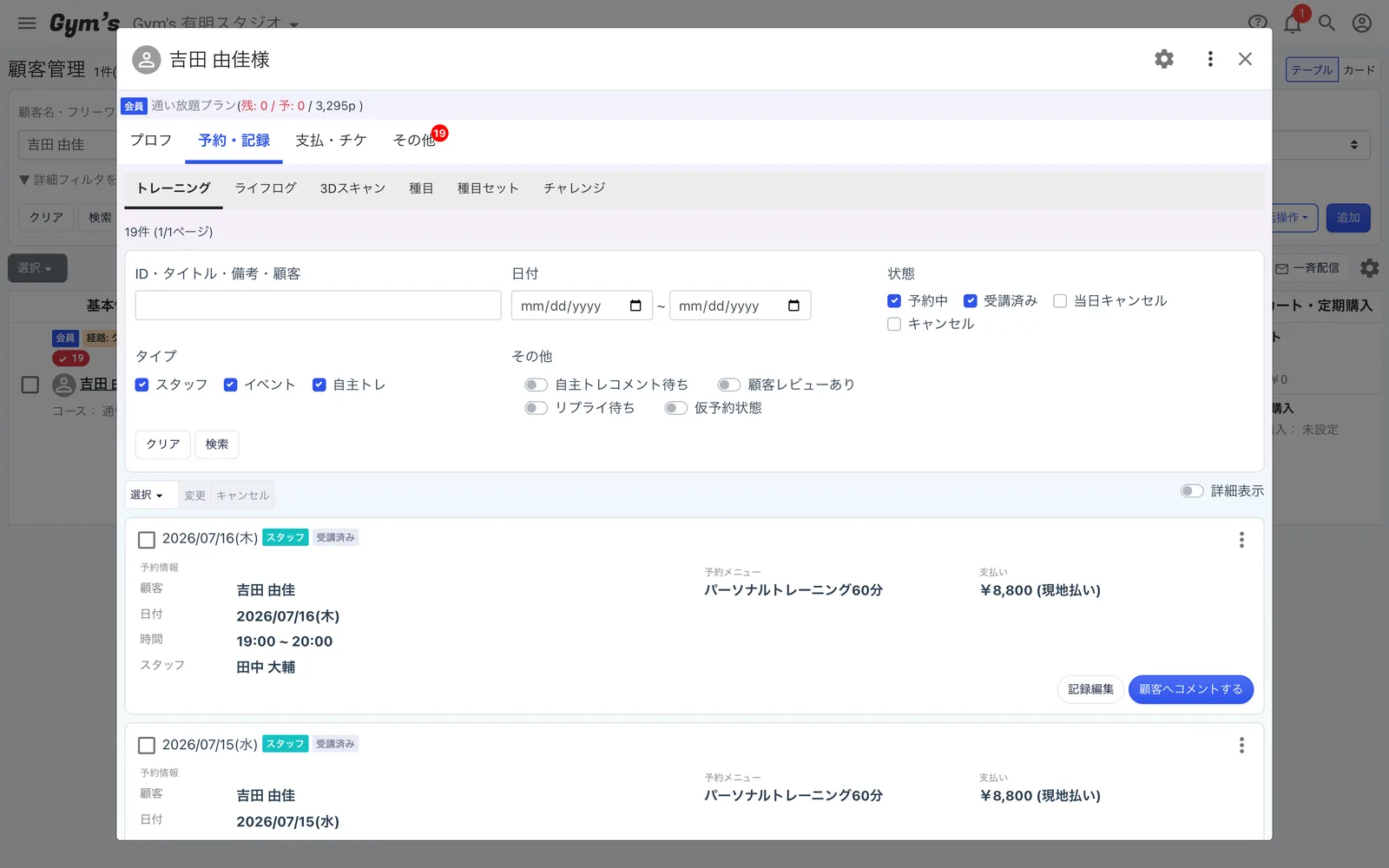The width and height of the screenshot is (1389, 868).
Task: Open calendar picker on end date field
Action: click(x=793, y=306)
